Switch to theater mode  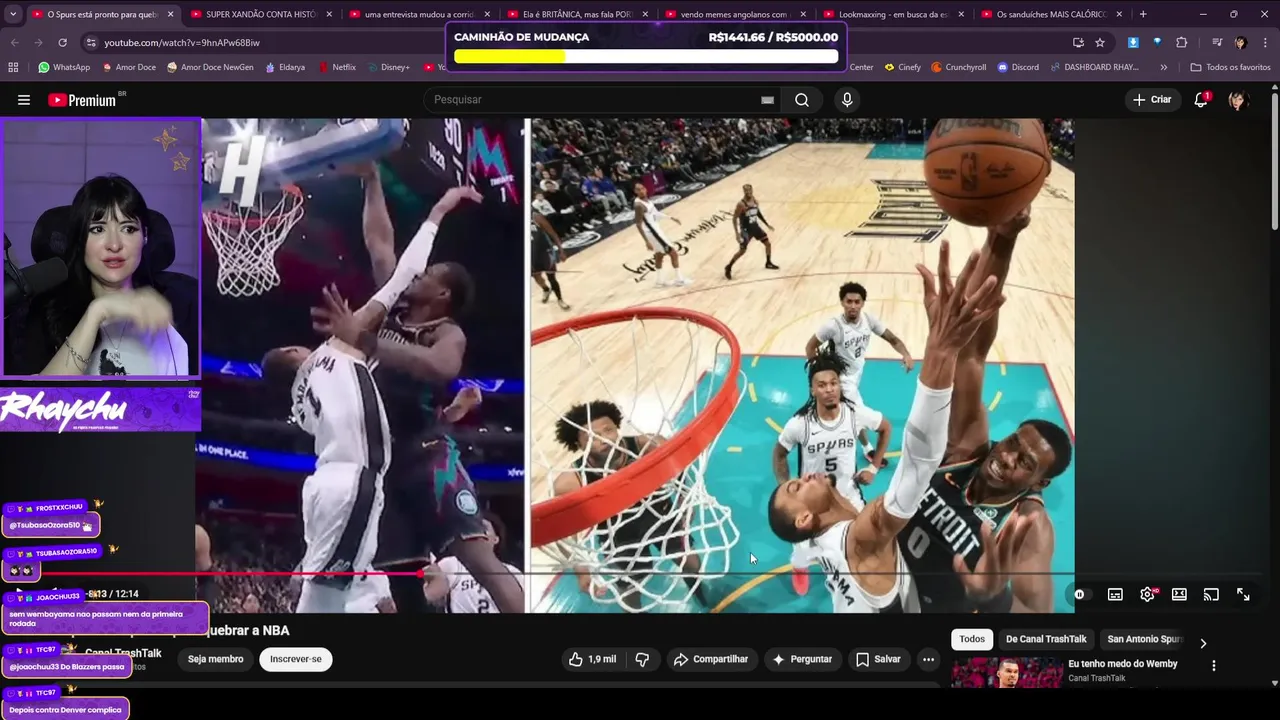click(1179, 594)
